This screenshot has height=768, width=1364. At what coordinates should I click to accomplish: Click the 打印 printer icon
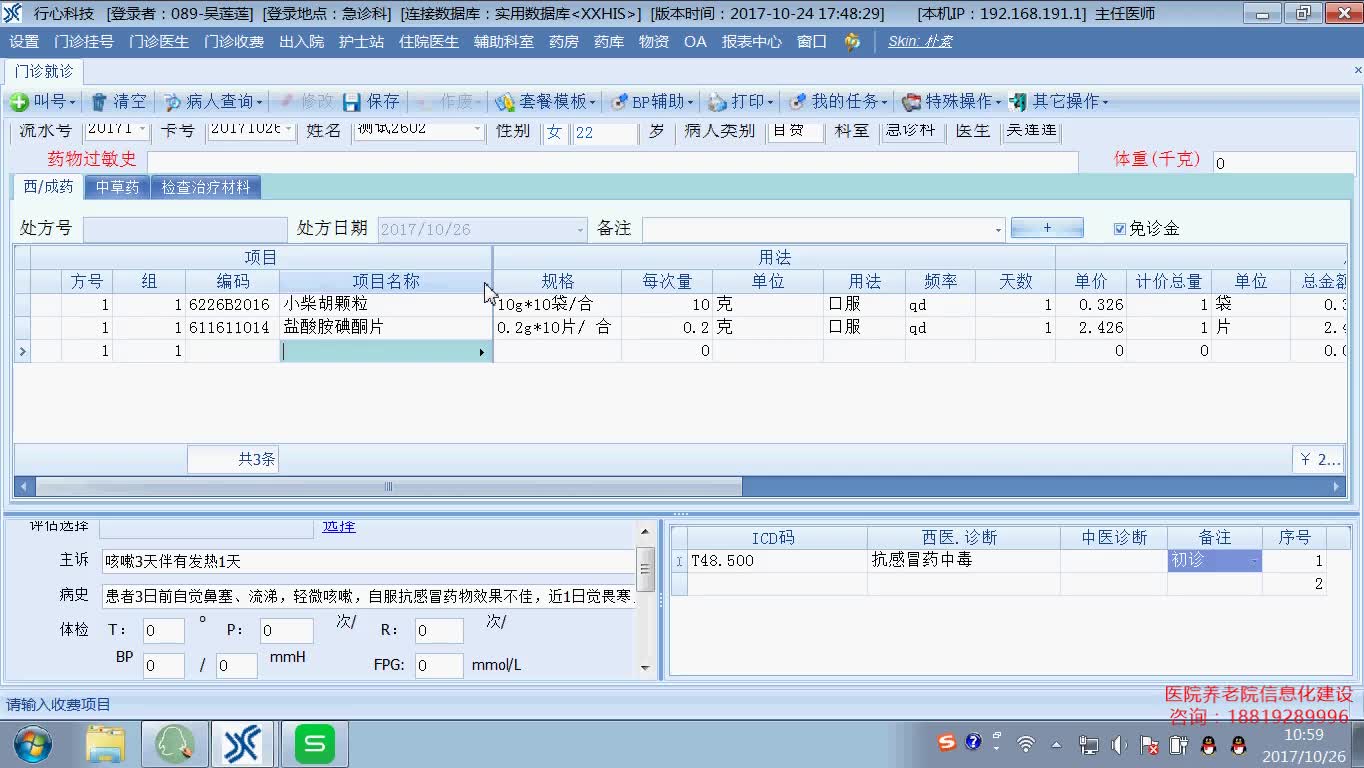tap(717, 102)
